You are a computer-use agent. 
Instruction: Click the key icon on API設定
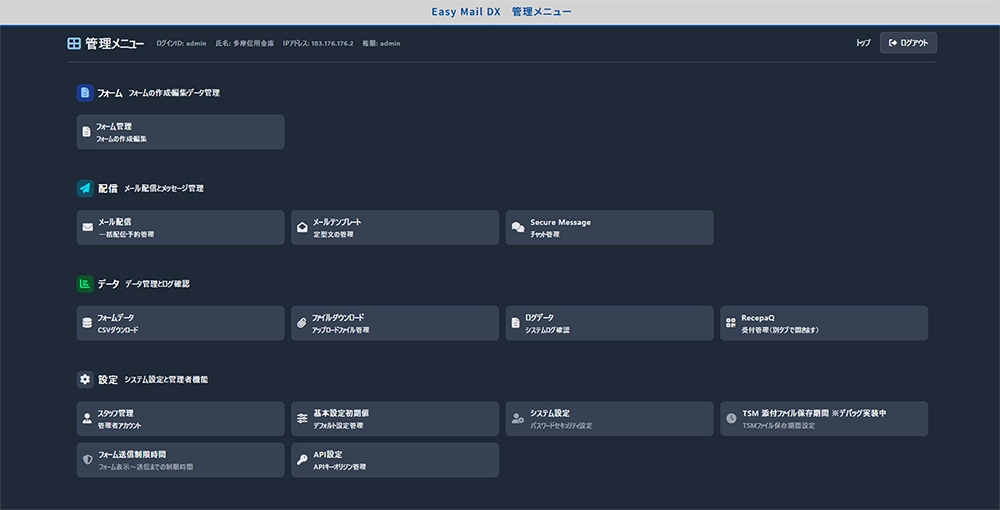(302, 460)
